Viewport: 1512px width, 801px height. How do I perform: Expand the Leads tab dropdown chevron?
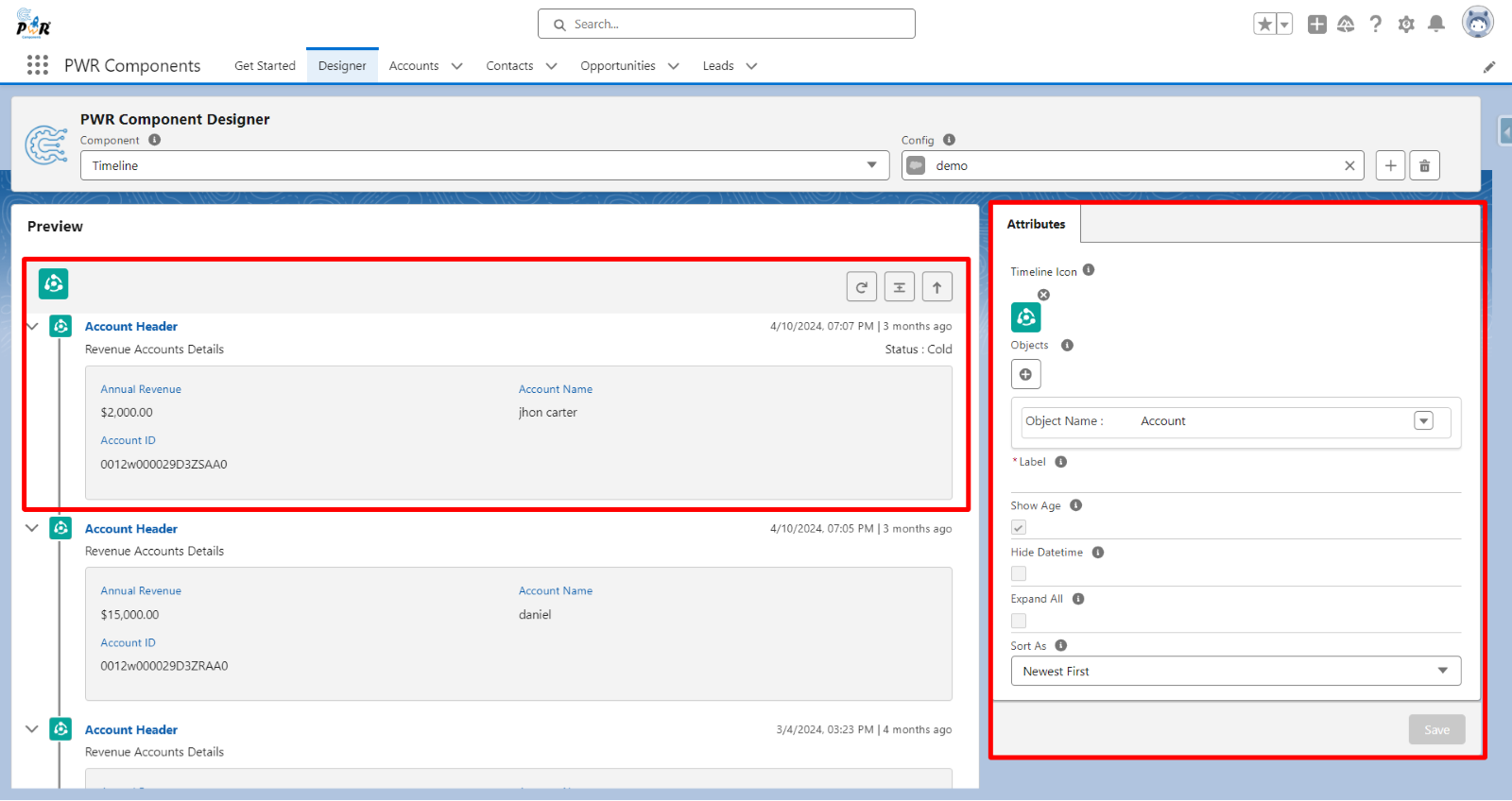pyautogui.click(x=752, y=66)
